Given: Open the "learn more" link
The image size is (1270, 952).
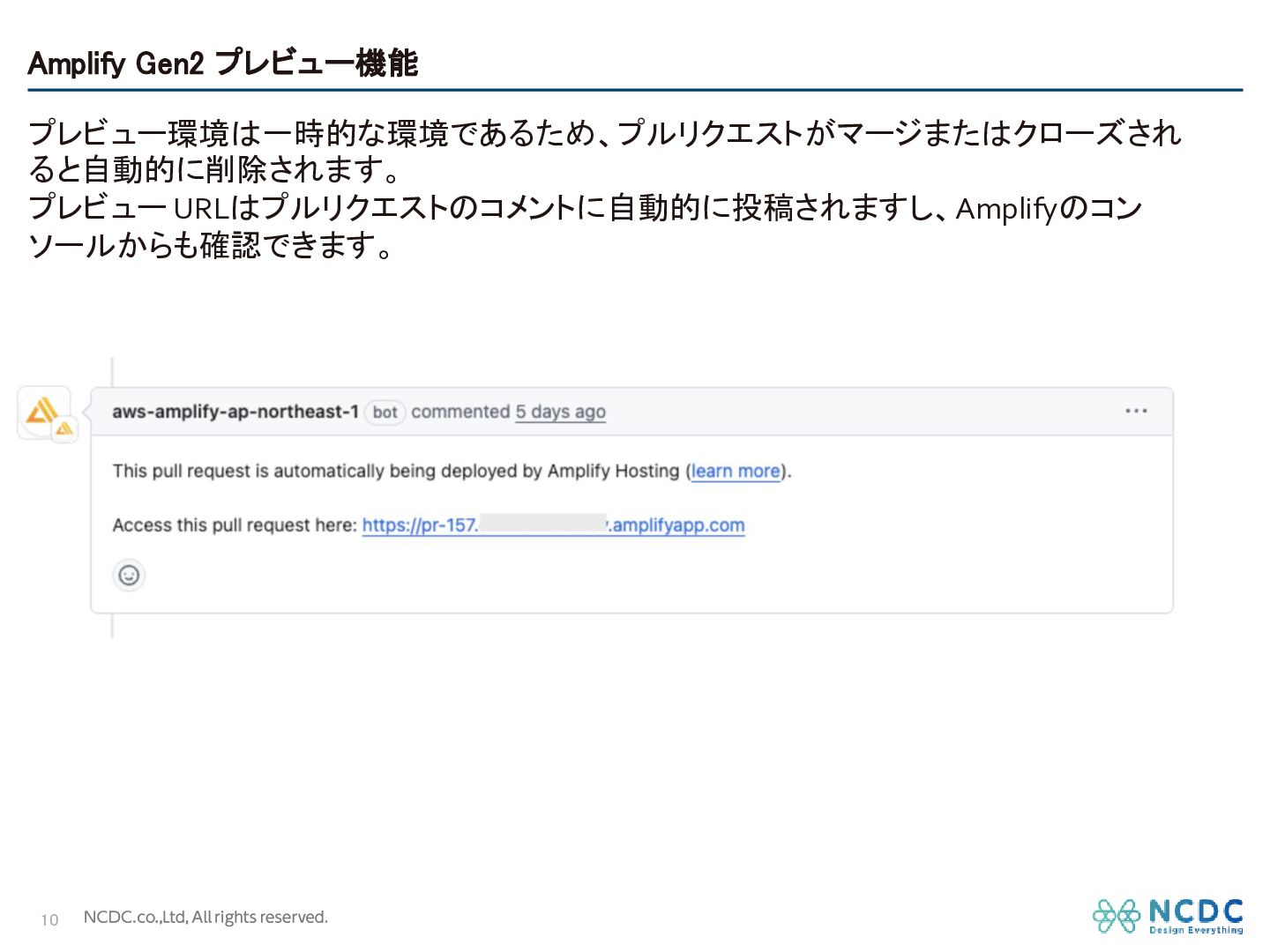Looking at the screenshot, I should [736, 471].
